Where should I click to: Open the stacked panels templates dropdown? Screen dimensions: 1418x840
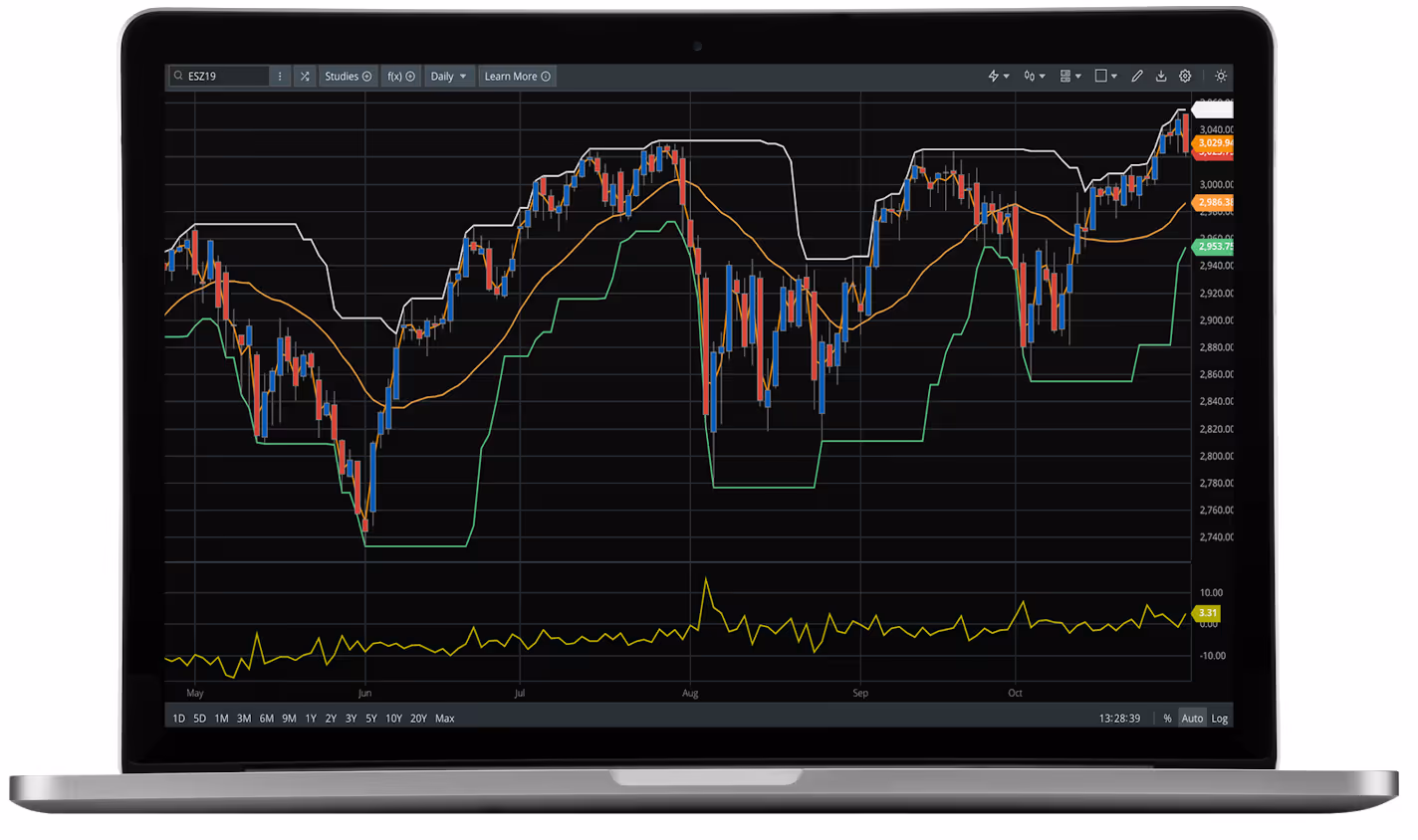pyautogui.click(x=1070, y=76)
